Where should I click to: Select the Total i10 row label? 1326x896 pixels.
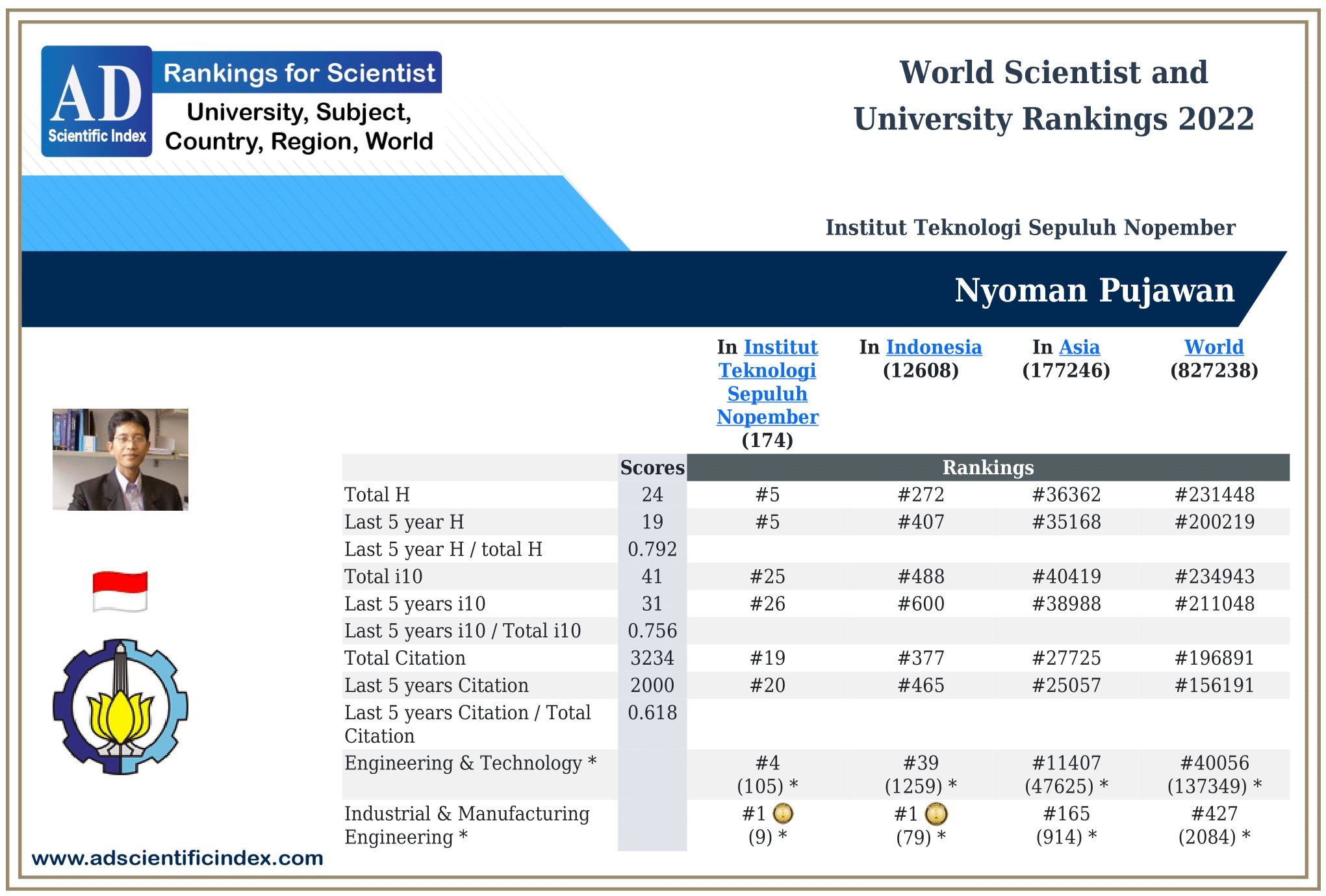[x=383, y=576]
